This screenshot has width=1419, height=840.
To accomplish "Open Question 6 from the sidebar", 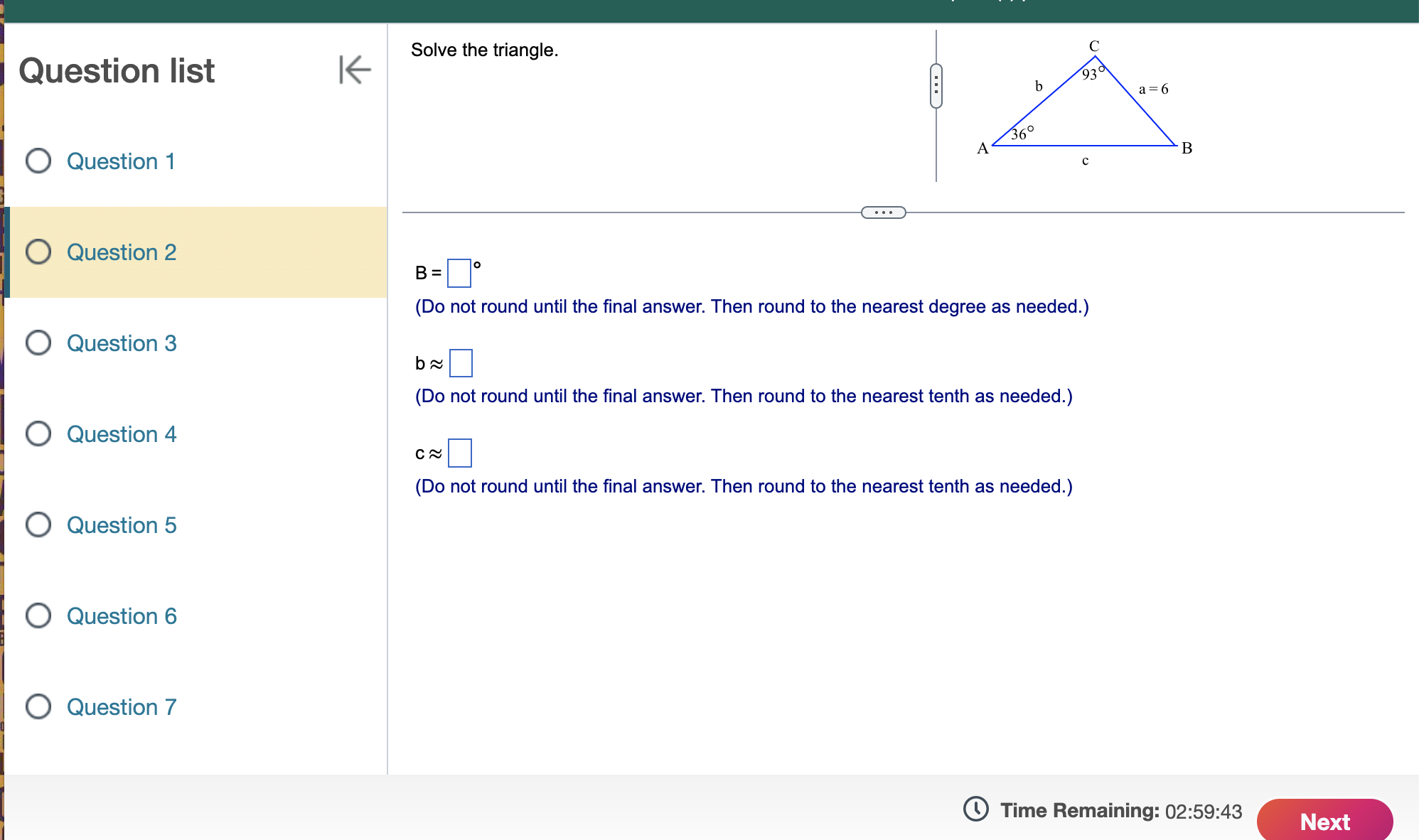I will pyautogui.click(x=121, y=616).
